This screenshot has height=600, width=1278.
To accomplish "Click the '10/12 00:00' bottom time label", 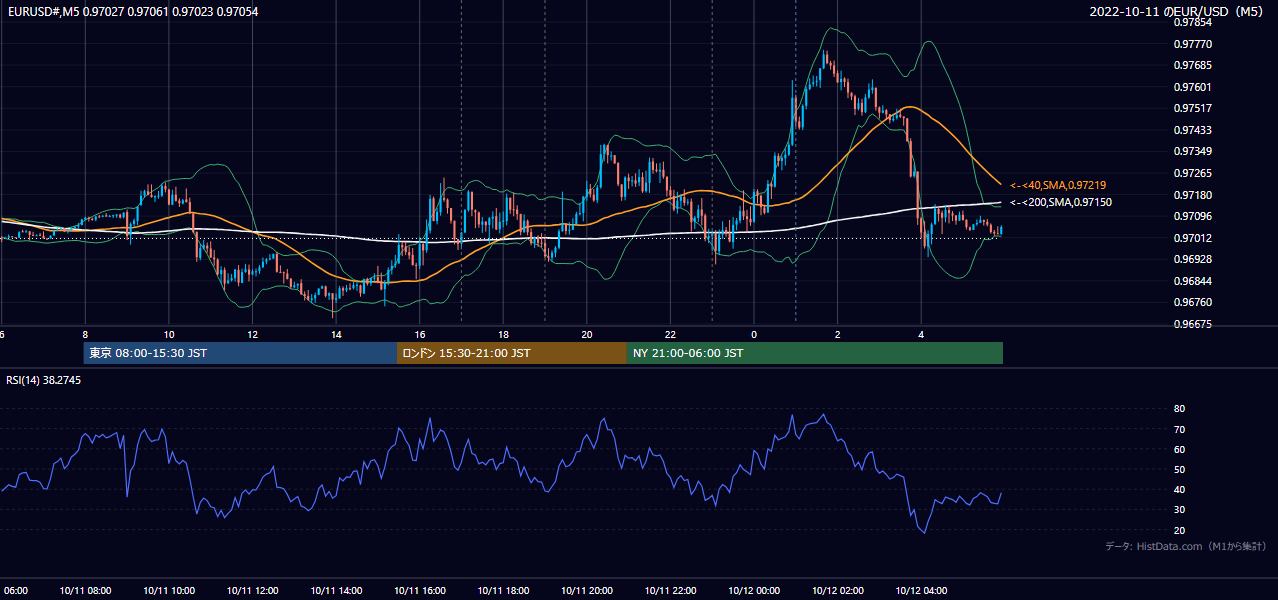I will point(754,591).
